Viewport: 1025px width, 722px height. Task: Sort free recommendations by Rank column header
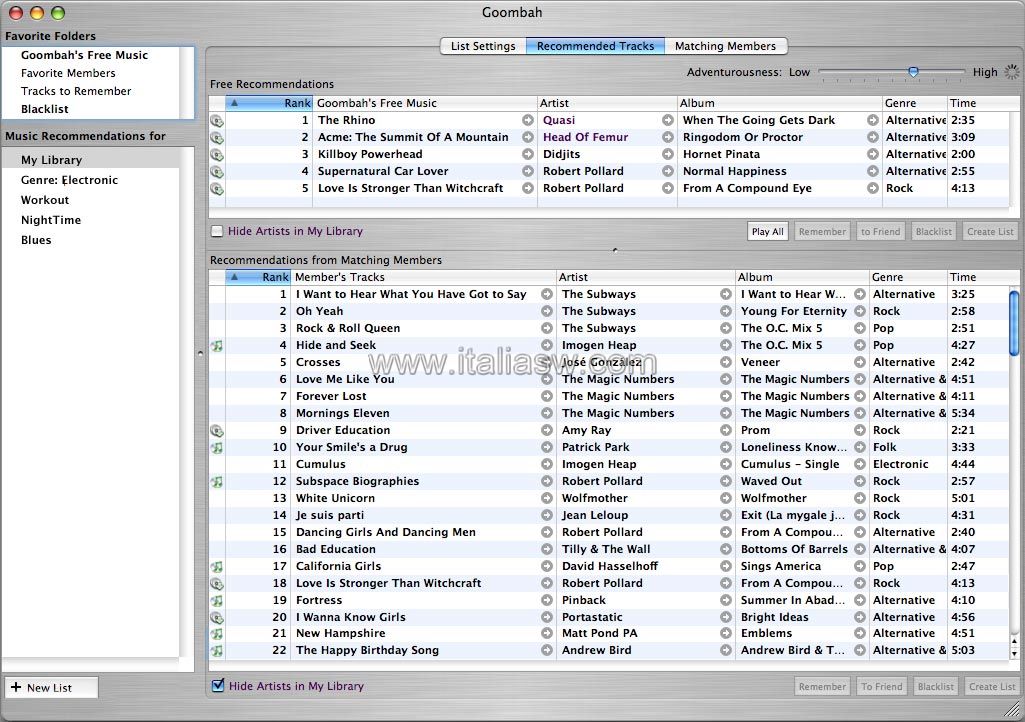[269, 103]
